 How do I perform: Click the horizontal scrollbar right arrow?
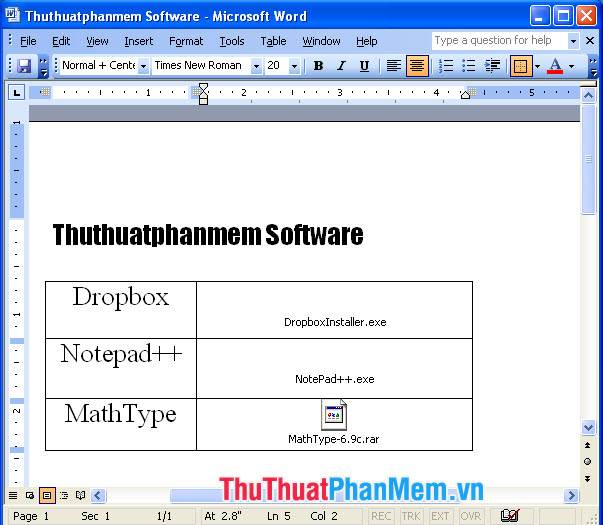[x=571, y=495]
